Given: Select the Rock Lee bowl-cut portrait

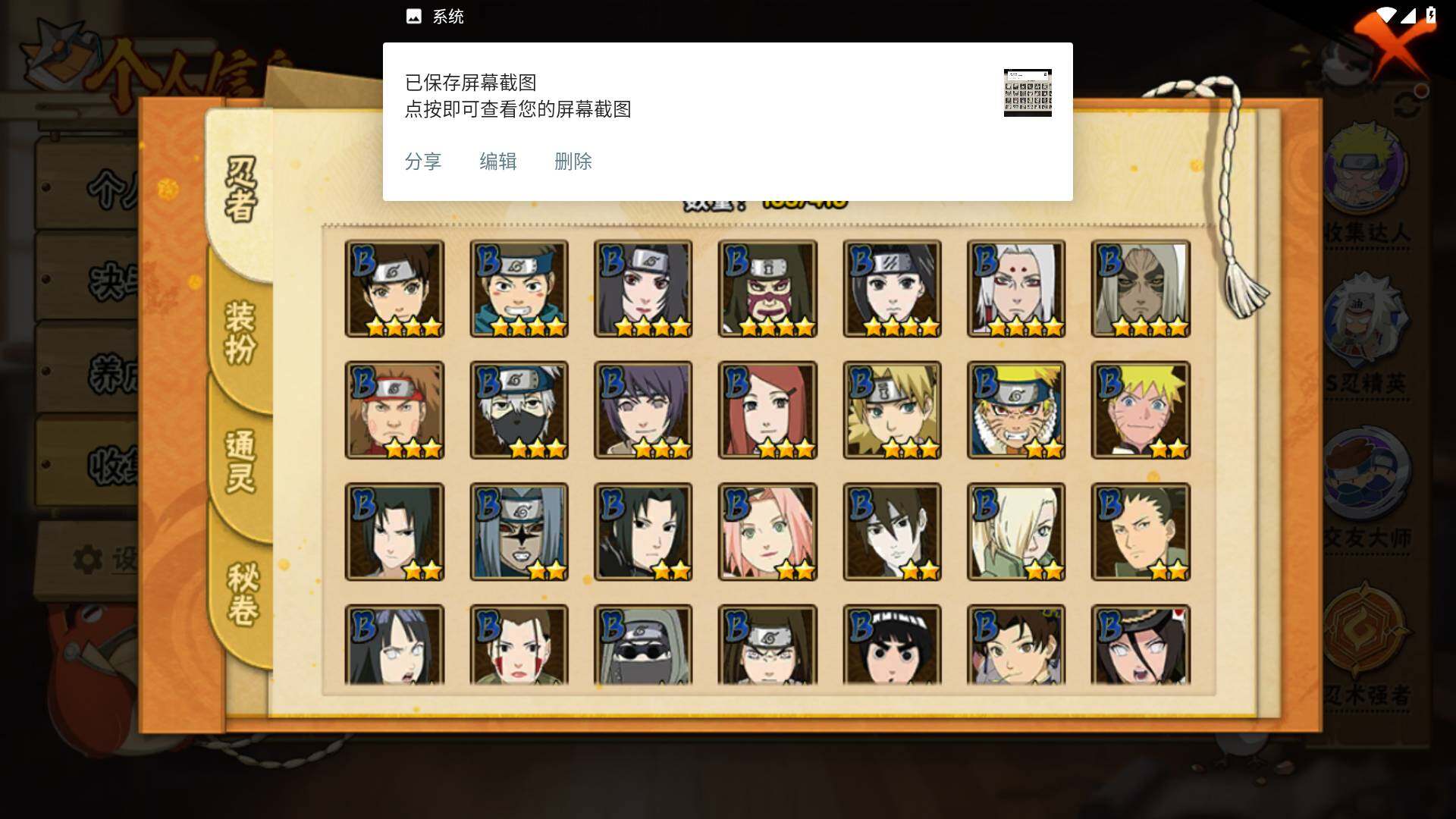Looking at the screenshot, I should click(x=892, y=645).
